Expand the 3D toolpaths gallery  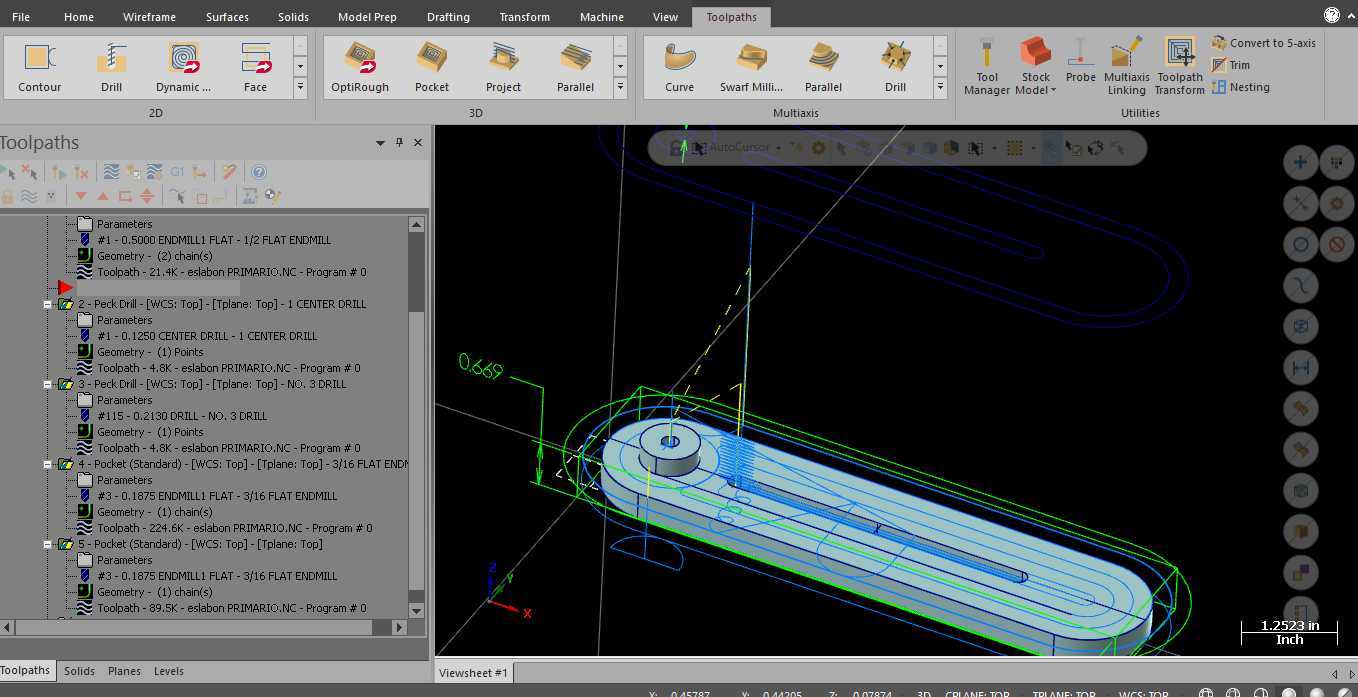620,88
